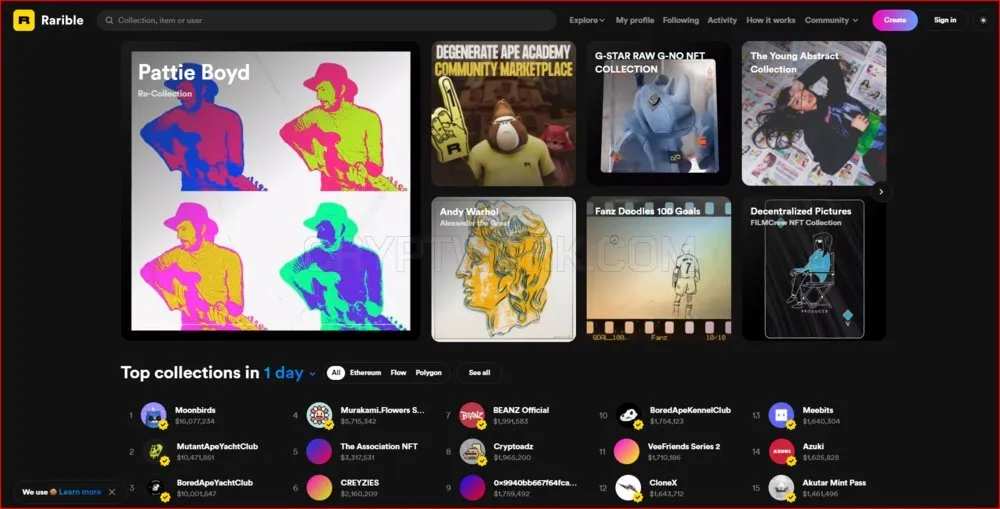Open How it works page
The image size is (1000, 509).
point(770,20)
